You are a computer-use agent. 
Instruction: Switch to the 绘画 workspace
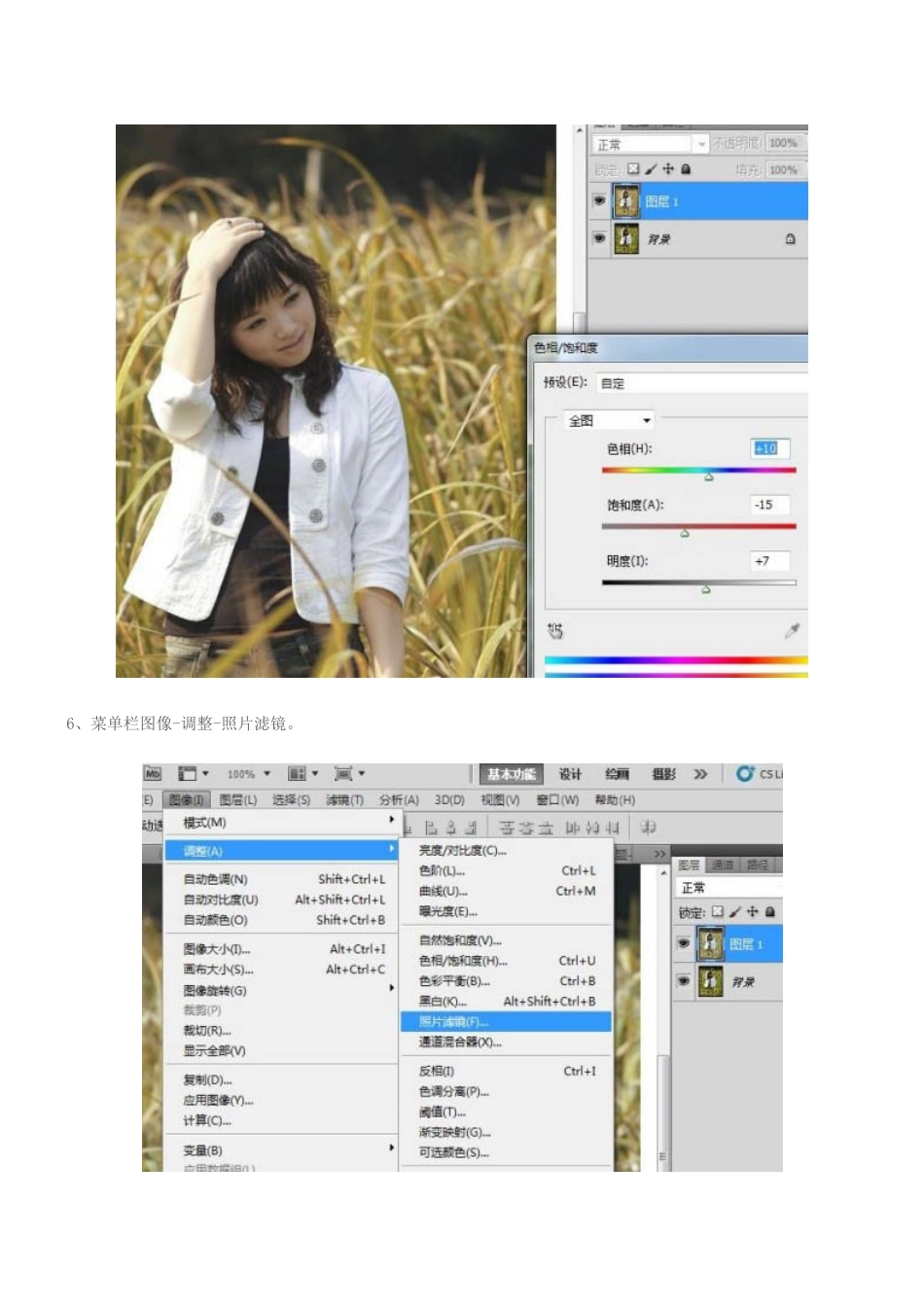pos(617,774)
